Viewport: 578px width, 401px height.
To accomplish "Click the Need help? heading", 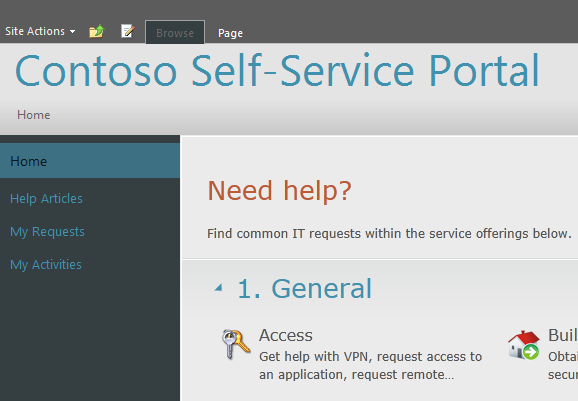I will click(279, 191).
